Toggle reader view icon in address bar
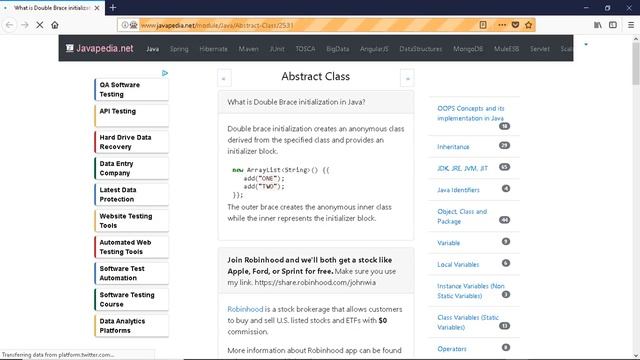This screenshot has height=360, width=640. tap(483, 25)
